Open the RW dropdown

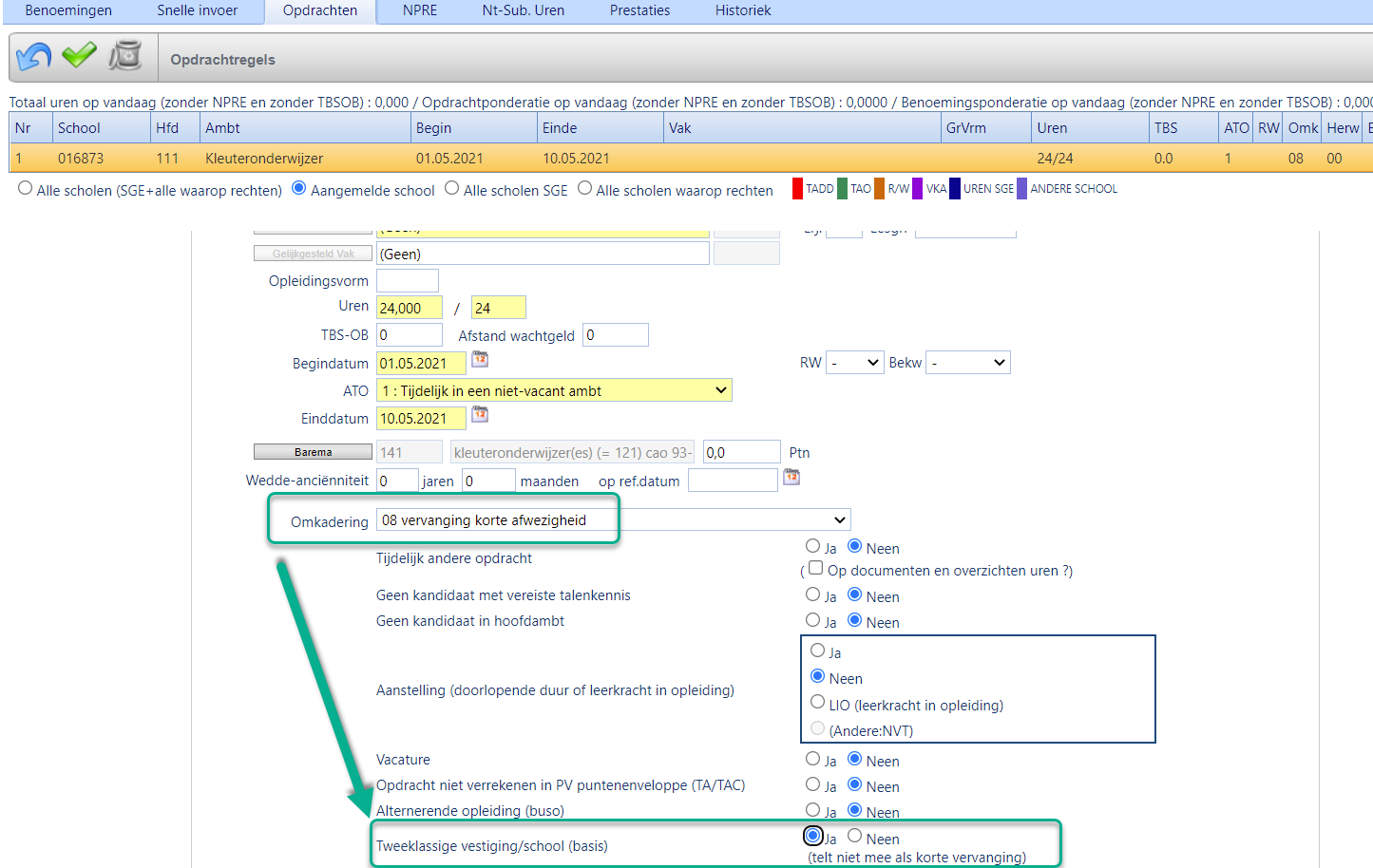855,363
